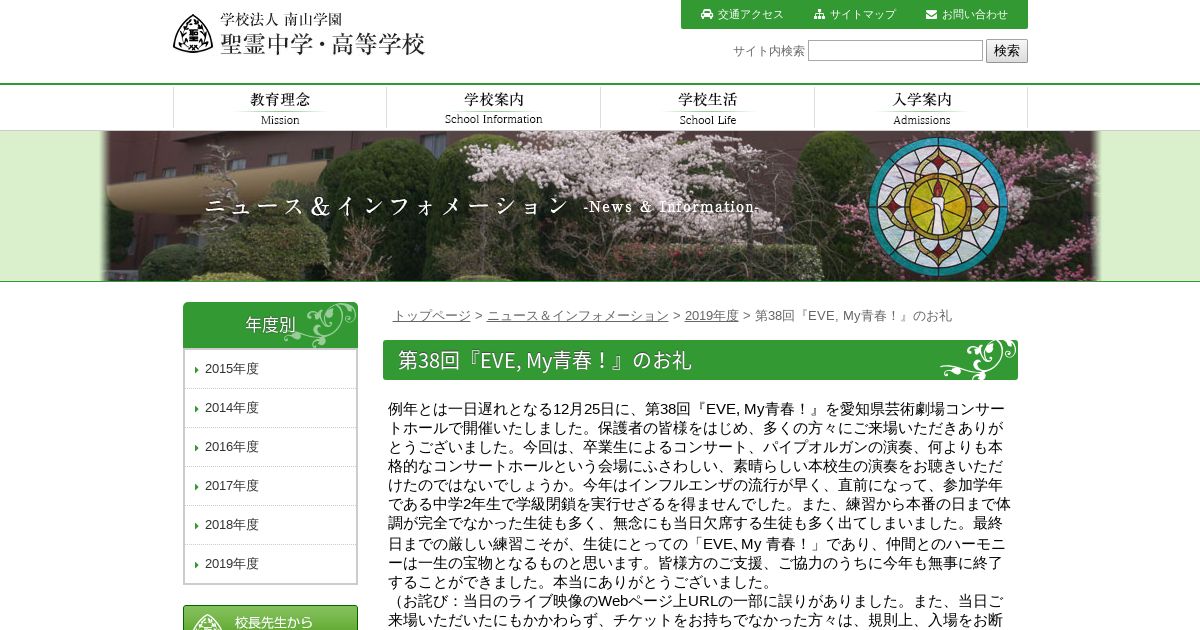Select 2014年度 in sidebar

[x=270, y=408]
